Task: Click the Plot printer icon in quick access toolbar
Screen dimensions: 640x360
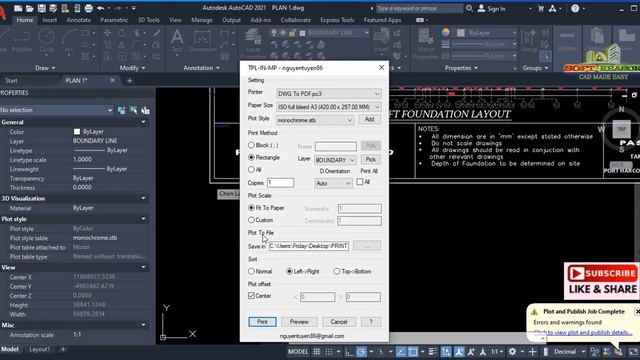Action: pos(89,8)
